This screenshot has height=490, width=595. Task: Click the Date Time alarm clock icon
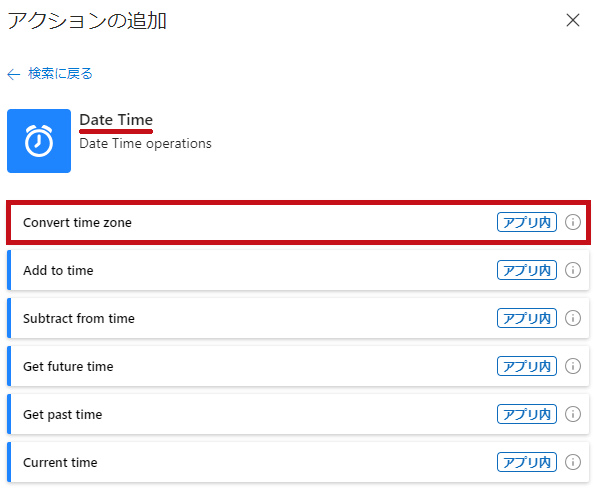click(39, 141)
